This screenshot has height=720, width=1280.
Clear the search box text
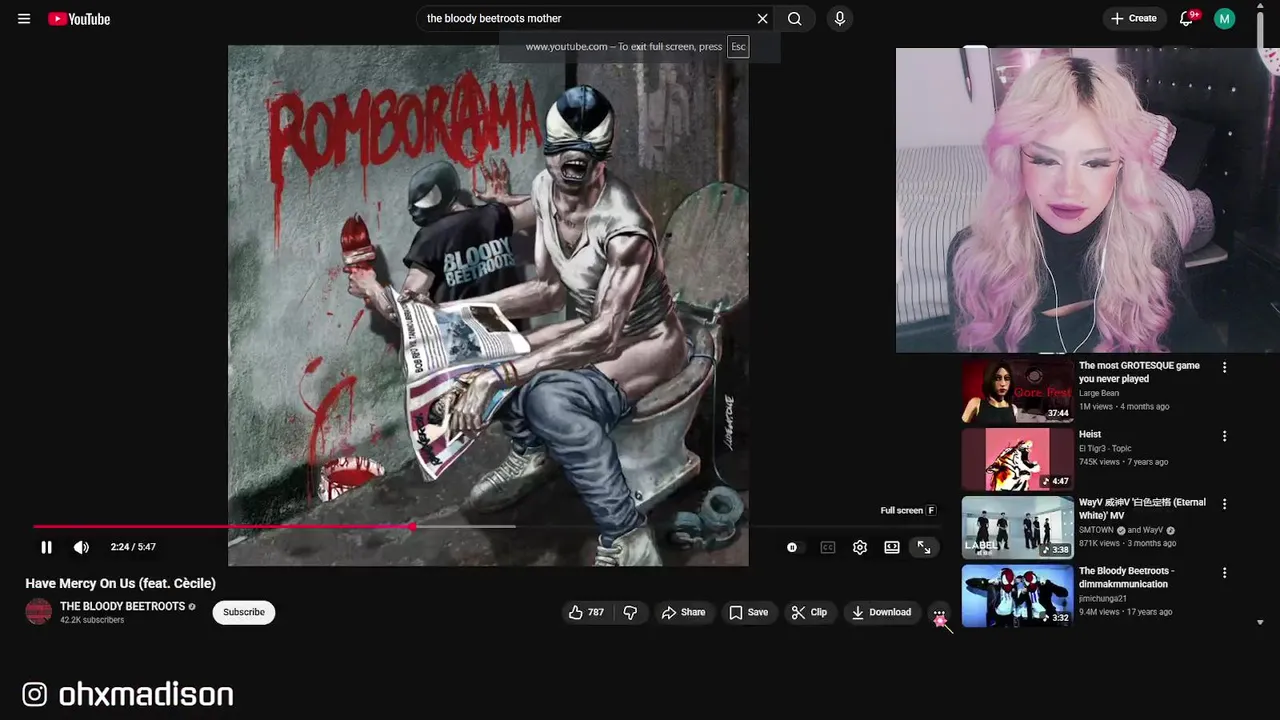[762, 19]
